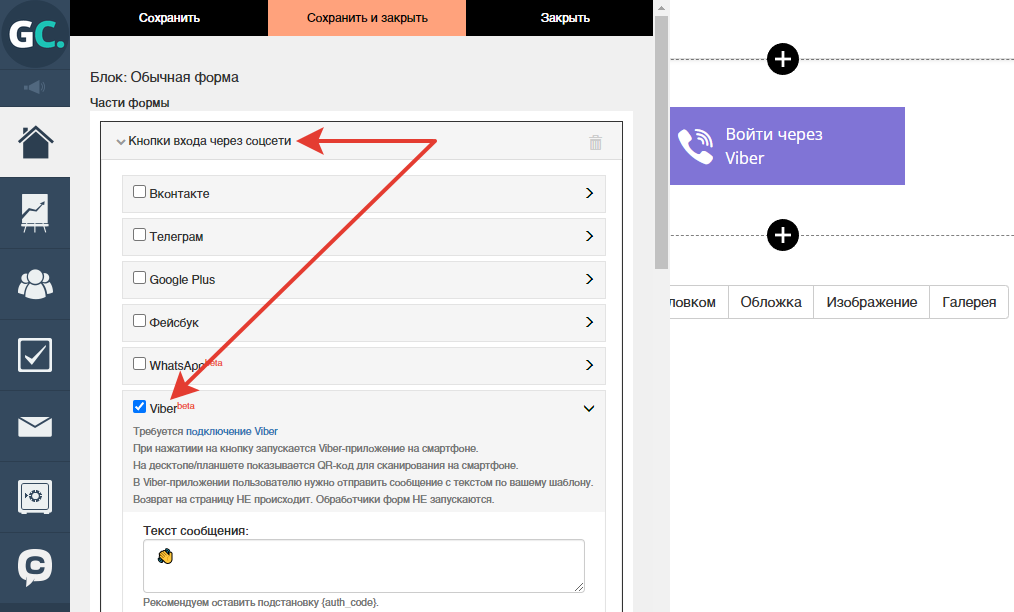The width and height of the screenshot is (1014, 612).
Task: Click the Блок: Обычная форма heading
Action: click(164, 78)
